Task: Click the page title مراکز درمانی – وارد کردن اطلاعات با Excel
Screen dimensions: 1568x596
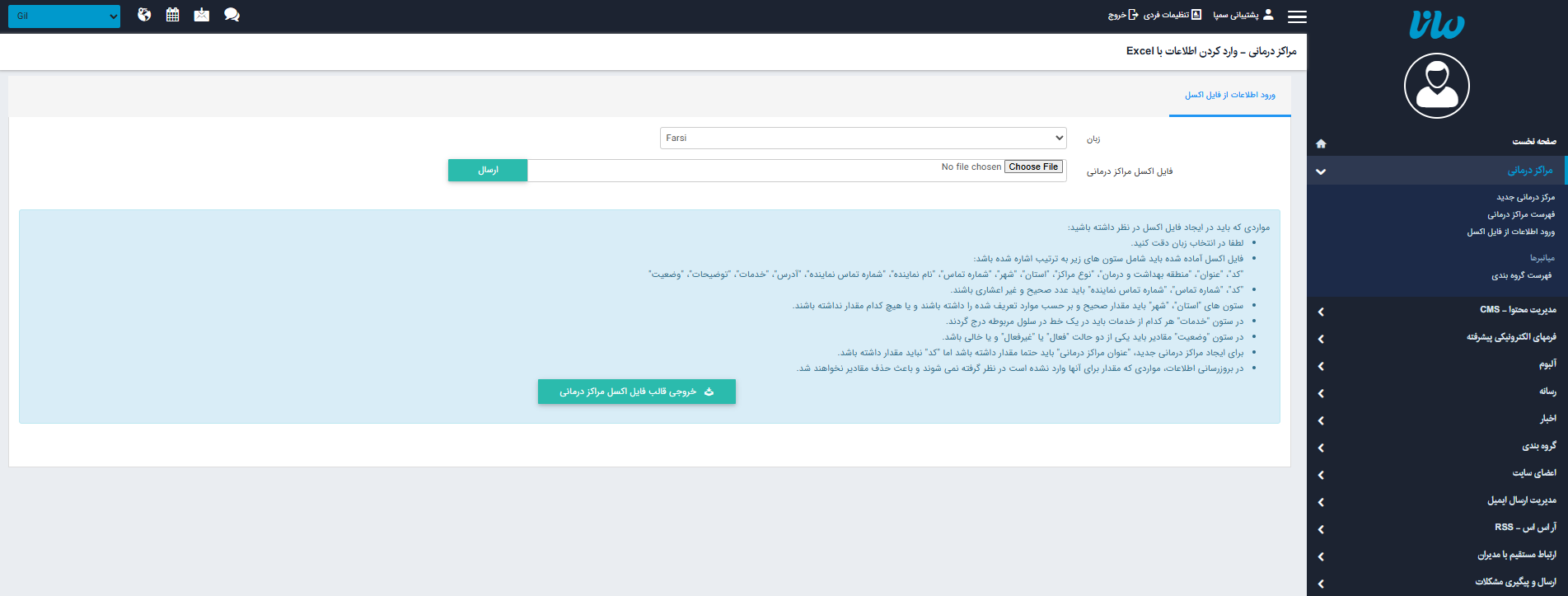Action: (1211, 51)
